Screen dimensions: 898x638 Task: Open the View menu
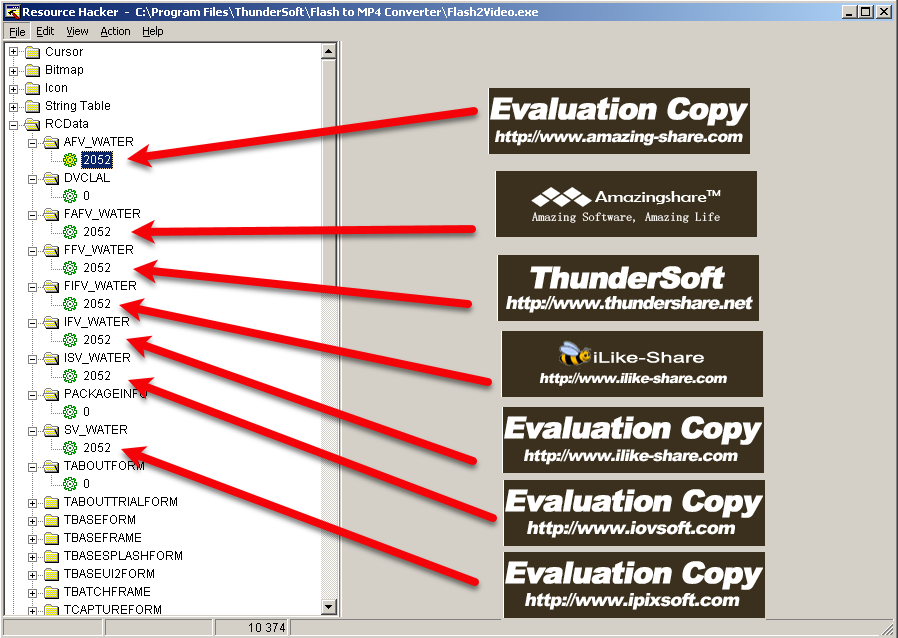tap(77, 31)
